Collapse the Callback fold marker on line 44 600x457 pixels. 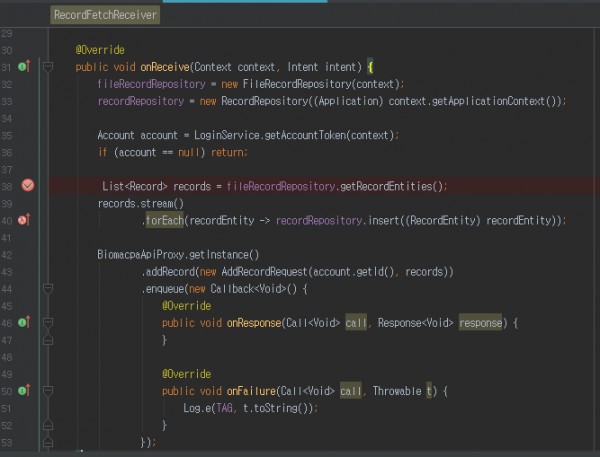coord(48,288)
